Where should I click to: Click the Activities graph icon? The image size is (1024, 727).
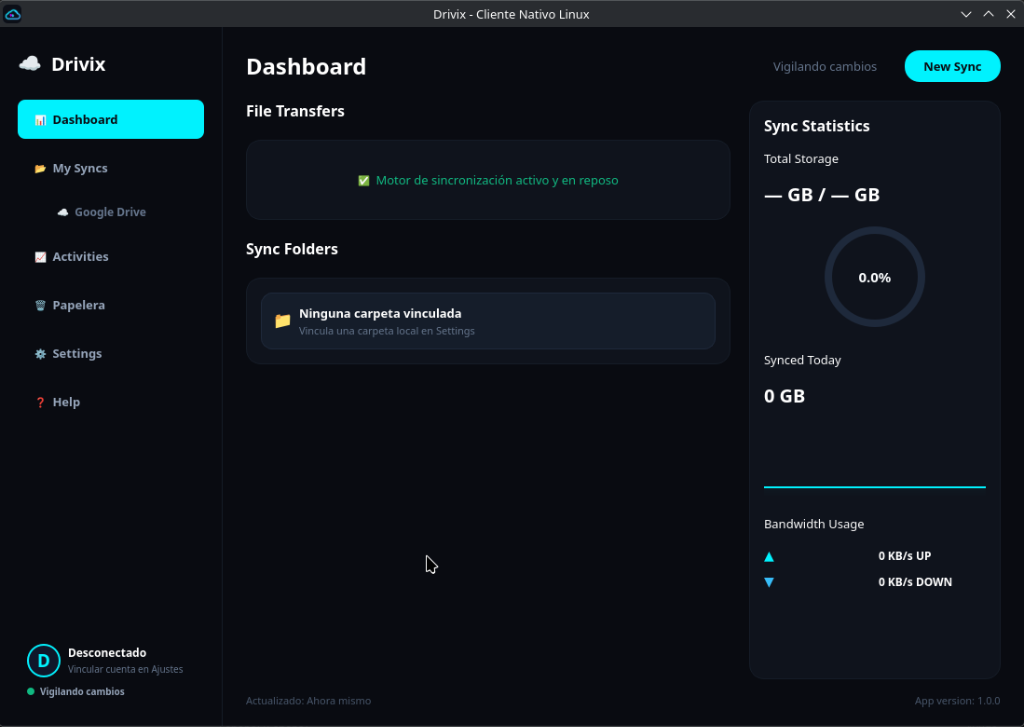[40, 257]
